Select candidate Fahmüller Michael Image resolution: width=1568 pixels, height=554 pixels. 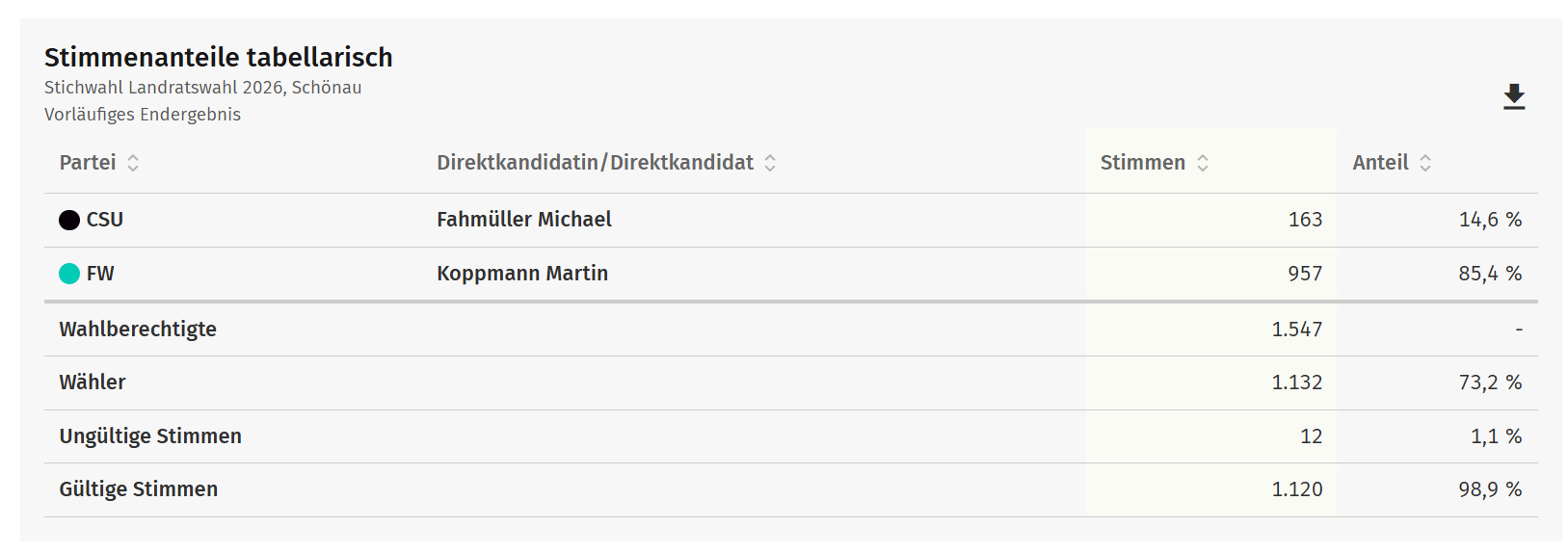[524, 220]
